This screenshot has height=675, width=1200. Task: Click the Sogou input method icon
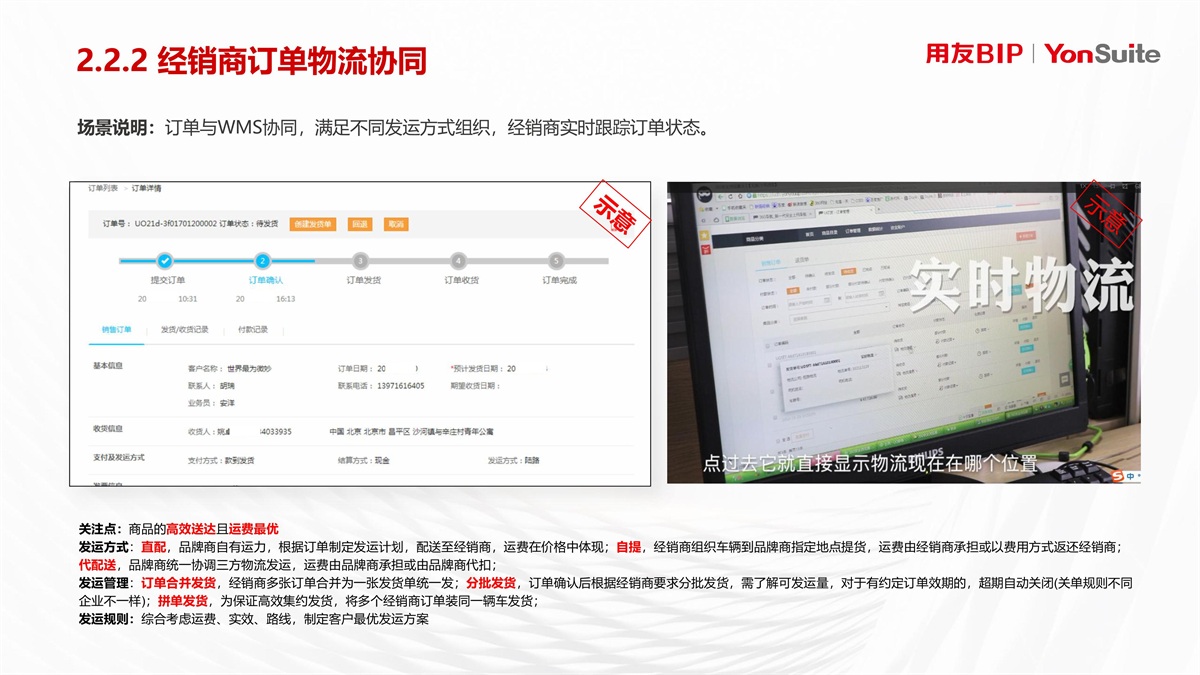coord(1116,474)
